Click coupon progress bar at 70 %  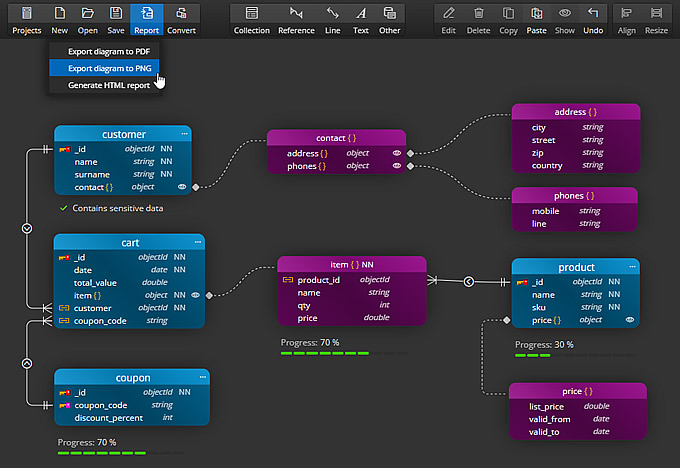point(121,453)
